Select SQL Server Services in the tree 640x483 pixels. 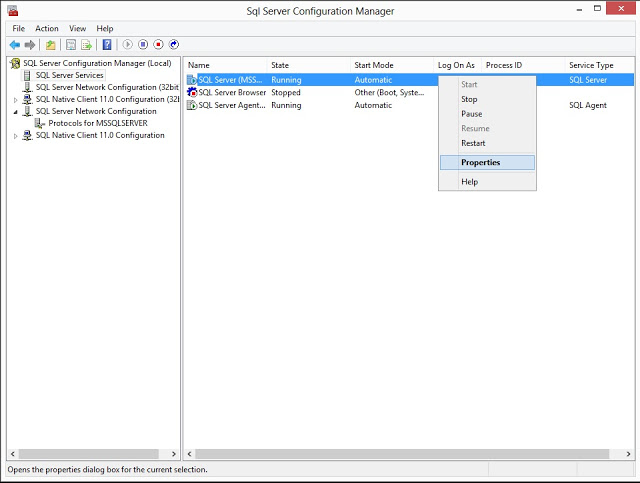click(69, 75)
